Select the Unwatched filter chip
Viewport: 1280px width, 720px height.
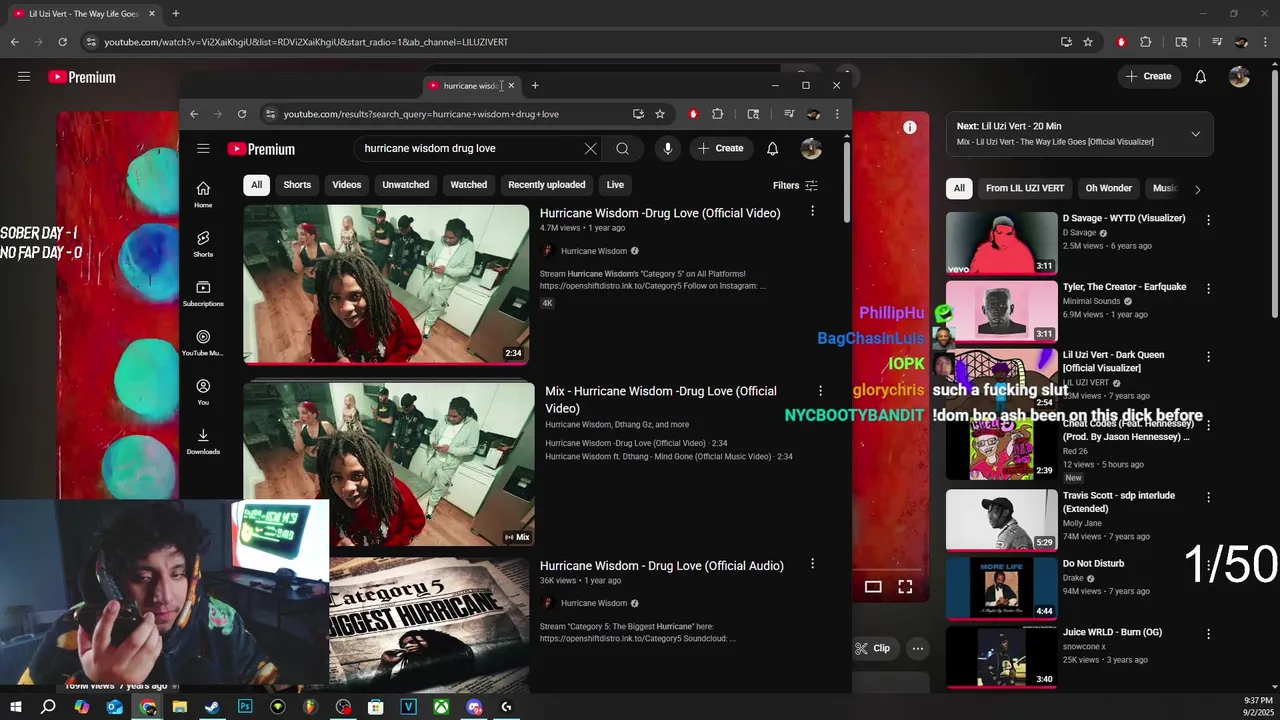[405, 185]
